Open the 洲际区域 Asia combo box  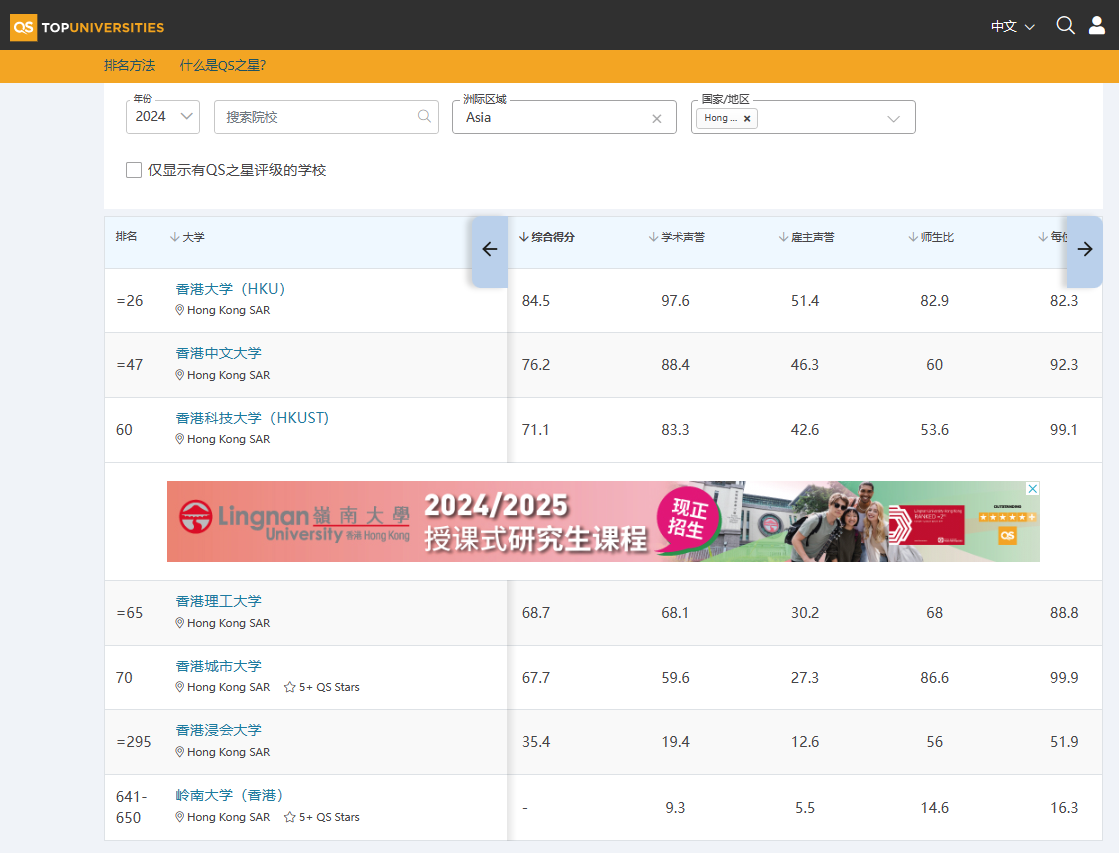point(564,117)
